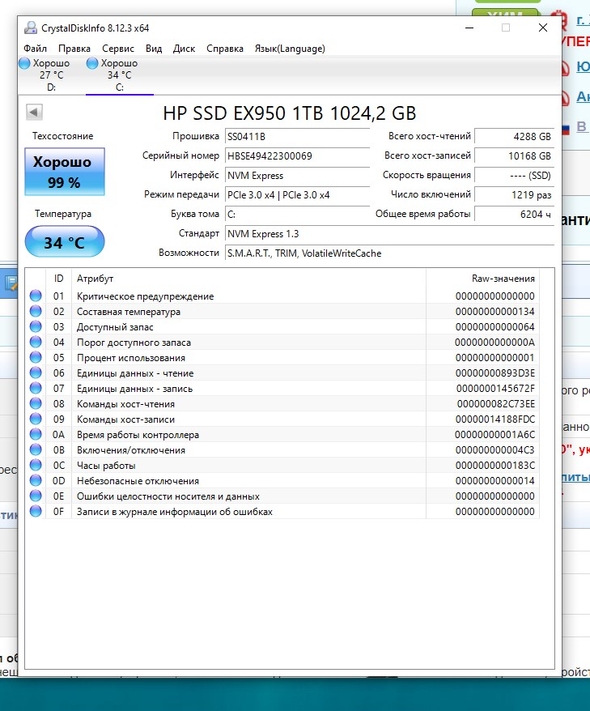Open the Файл menu
590x711 pixels.
(35, 49)
